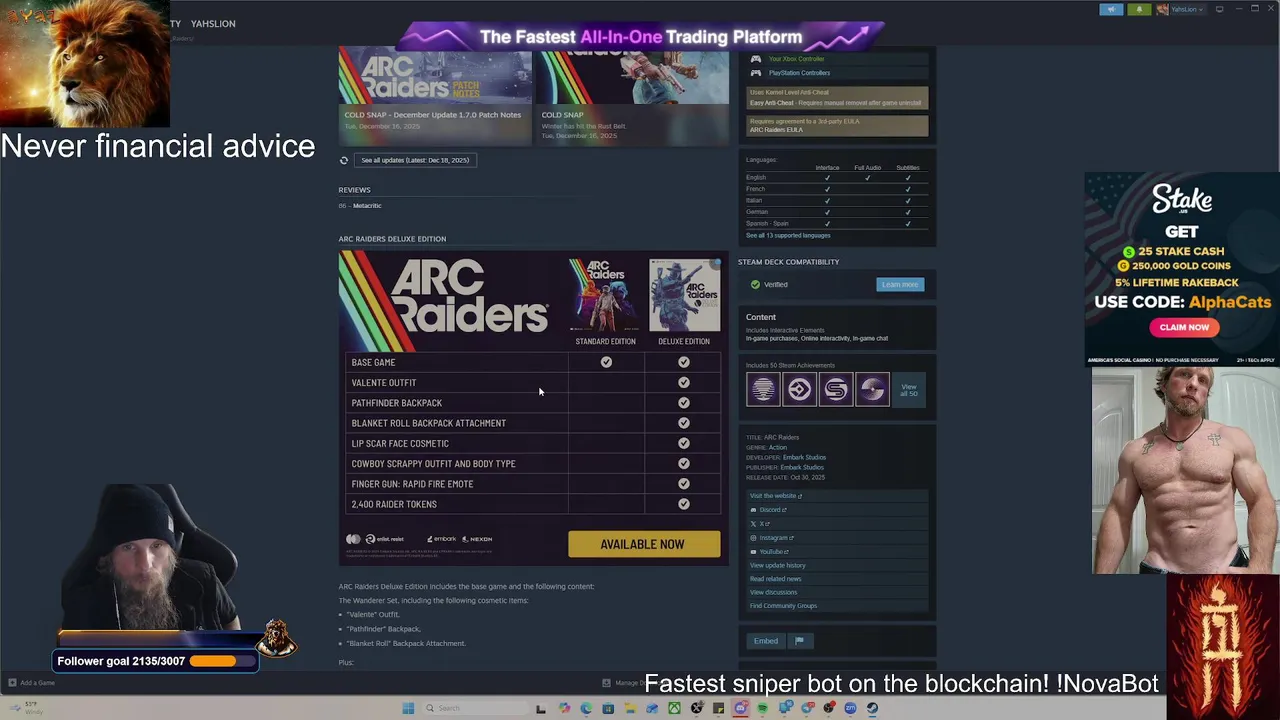This screenshot has width=1280, height=720.
Task: Open COLD SNAP December Update patch notes card
Action: (x=435, y=97)
